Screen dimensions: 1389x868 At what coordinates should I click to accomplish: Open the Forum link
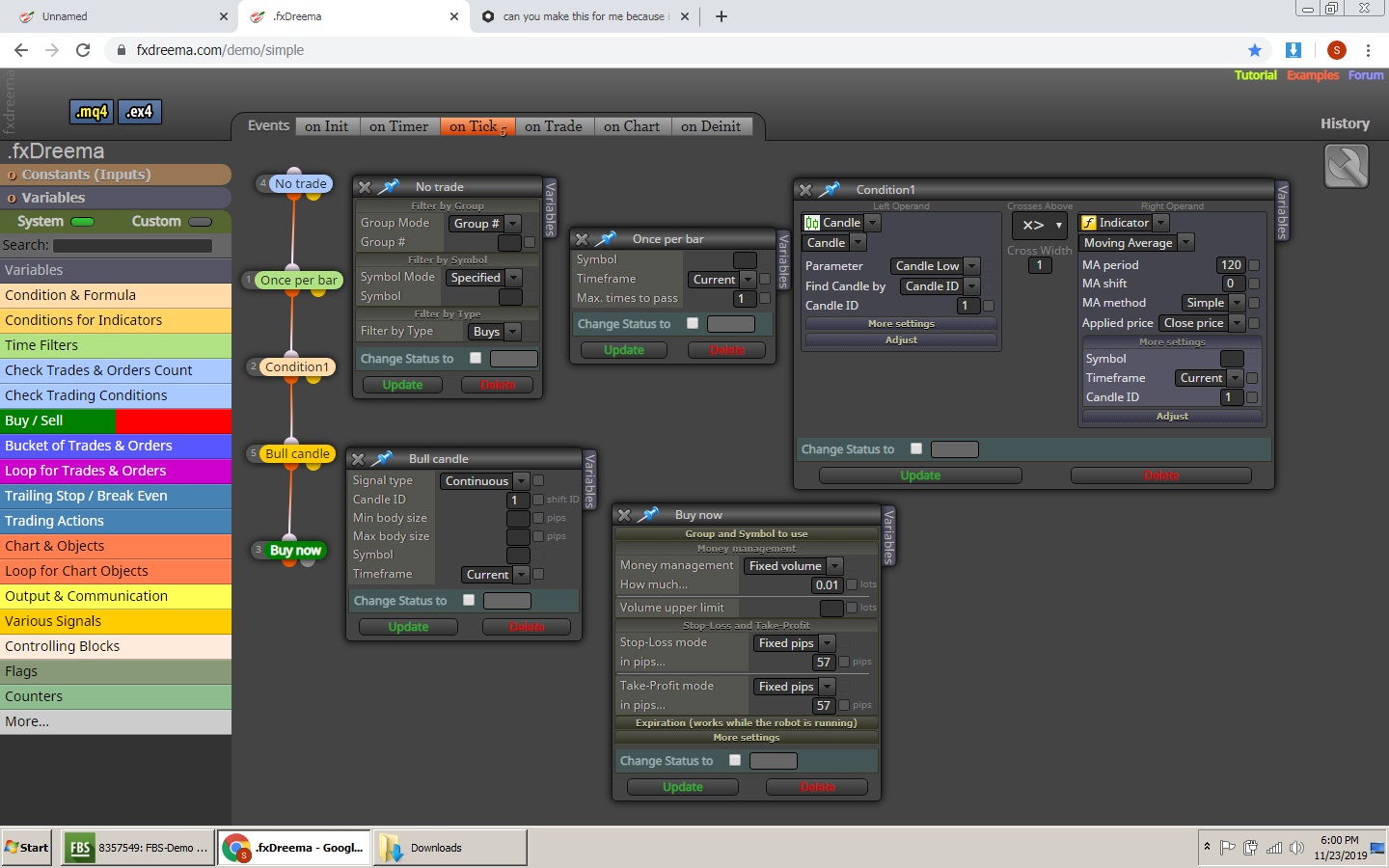pyautogui.click(x=1366, y=75)
